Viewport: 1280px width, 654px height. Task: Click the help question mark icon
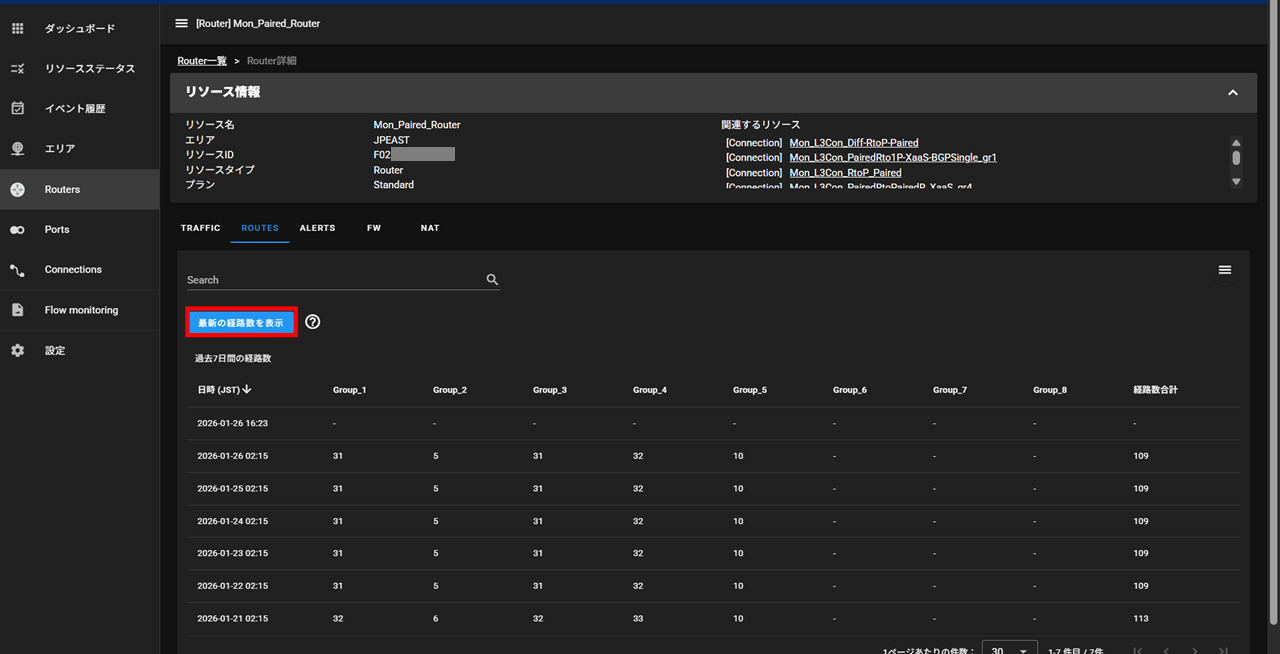(313, 322)
